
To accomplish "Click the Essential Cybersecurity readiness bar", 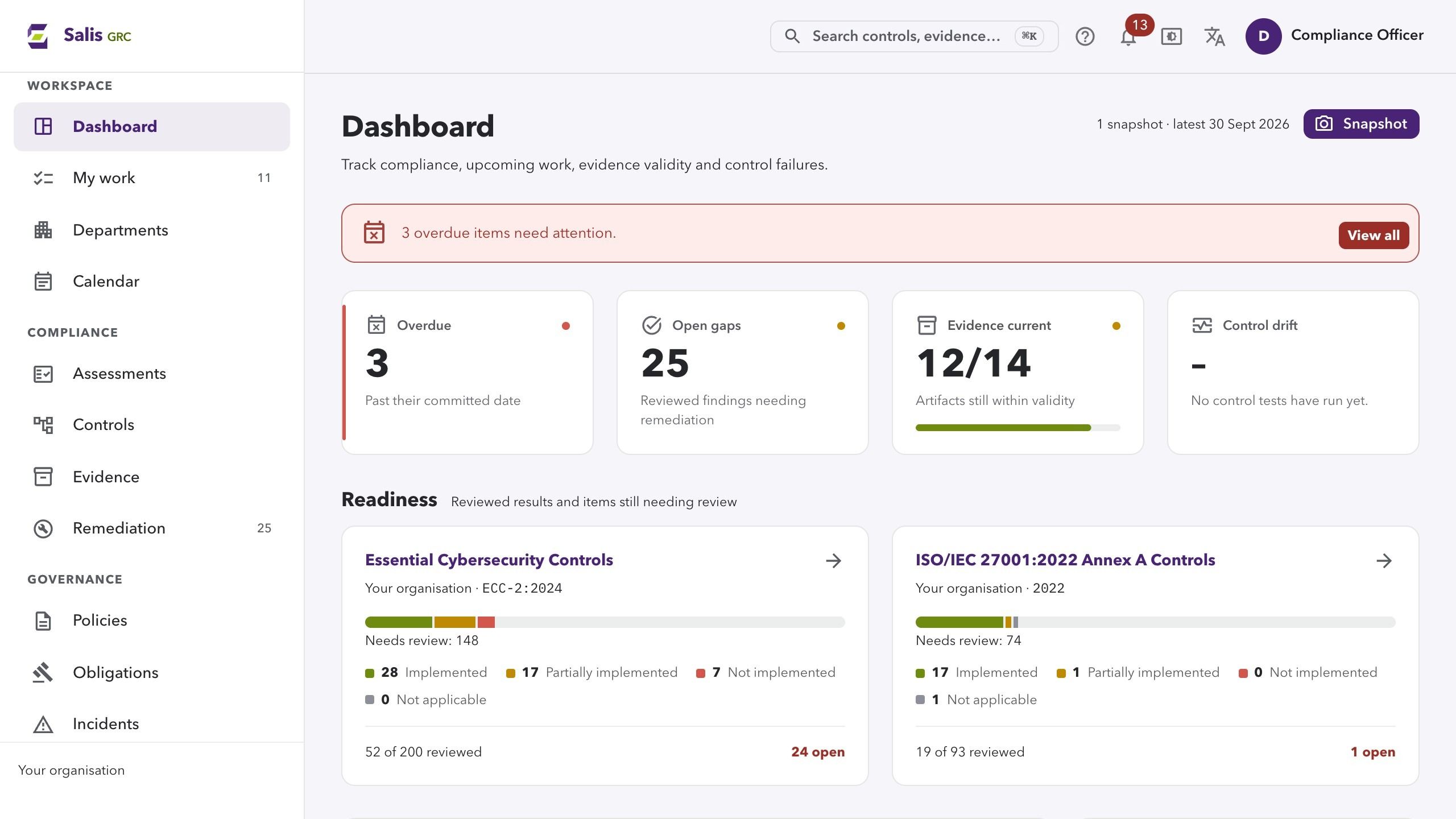I will point(605,622).
